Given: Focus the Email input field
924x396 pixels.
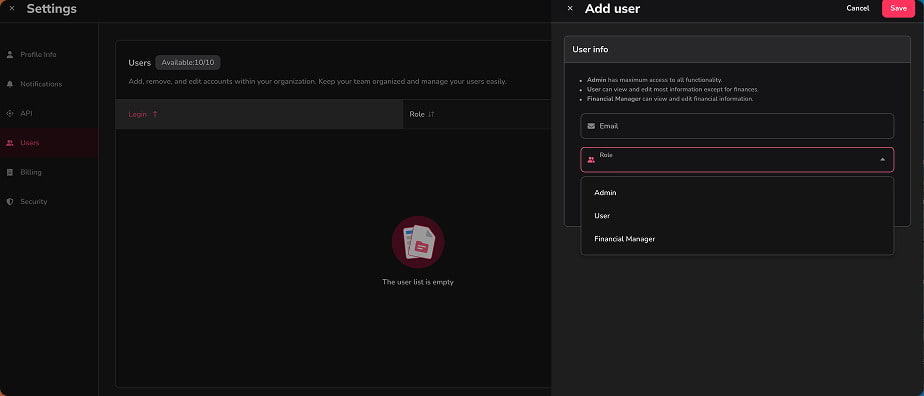Looking at the screenshot, I should [737, 126].
